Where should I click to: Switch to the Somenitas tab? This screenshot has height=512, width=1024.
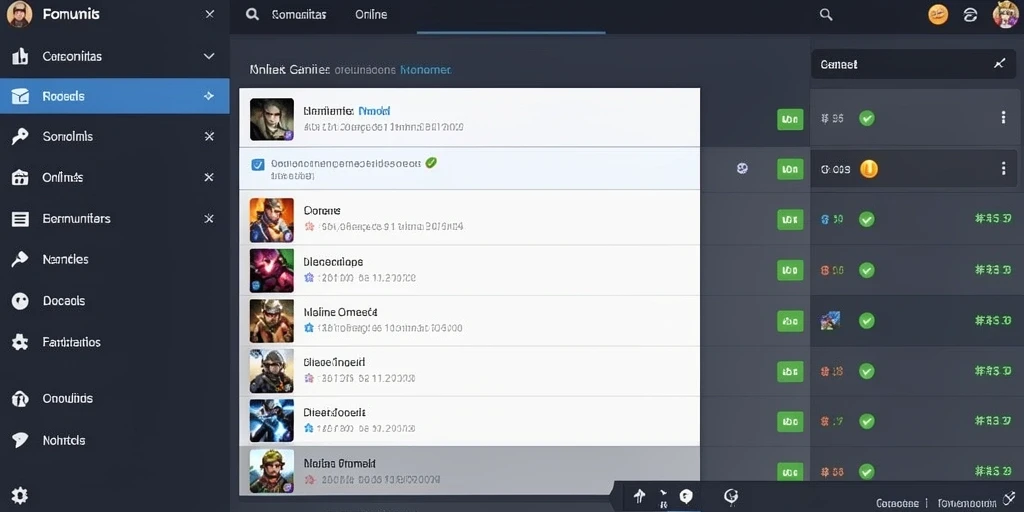(298, 14)
